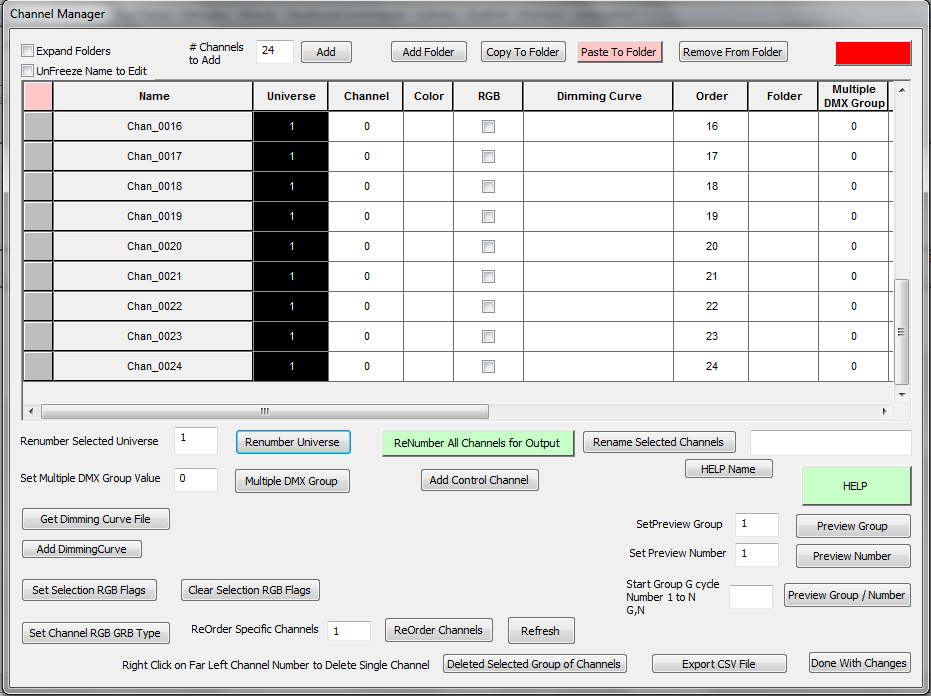Viewport: 931px width, 696px height.
Task: Check RGB box for Chan_0016
Action: click(488, 126)
